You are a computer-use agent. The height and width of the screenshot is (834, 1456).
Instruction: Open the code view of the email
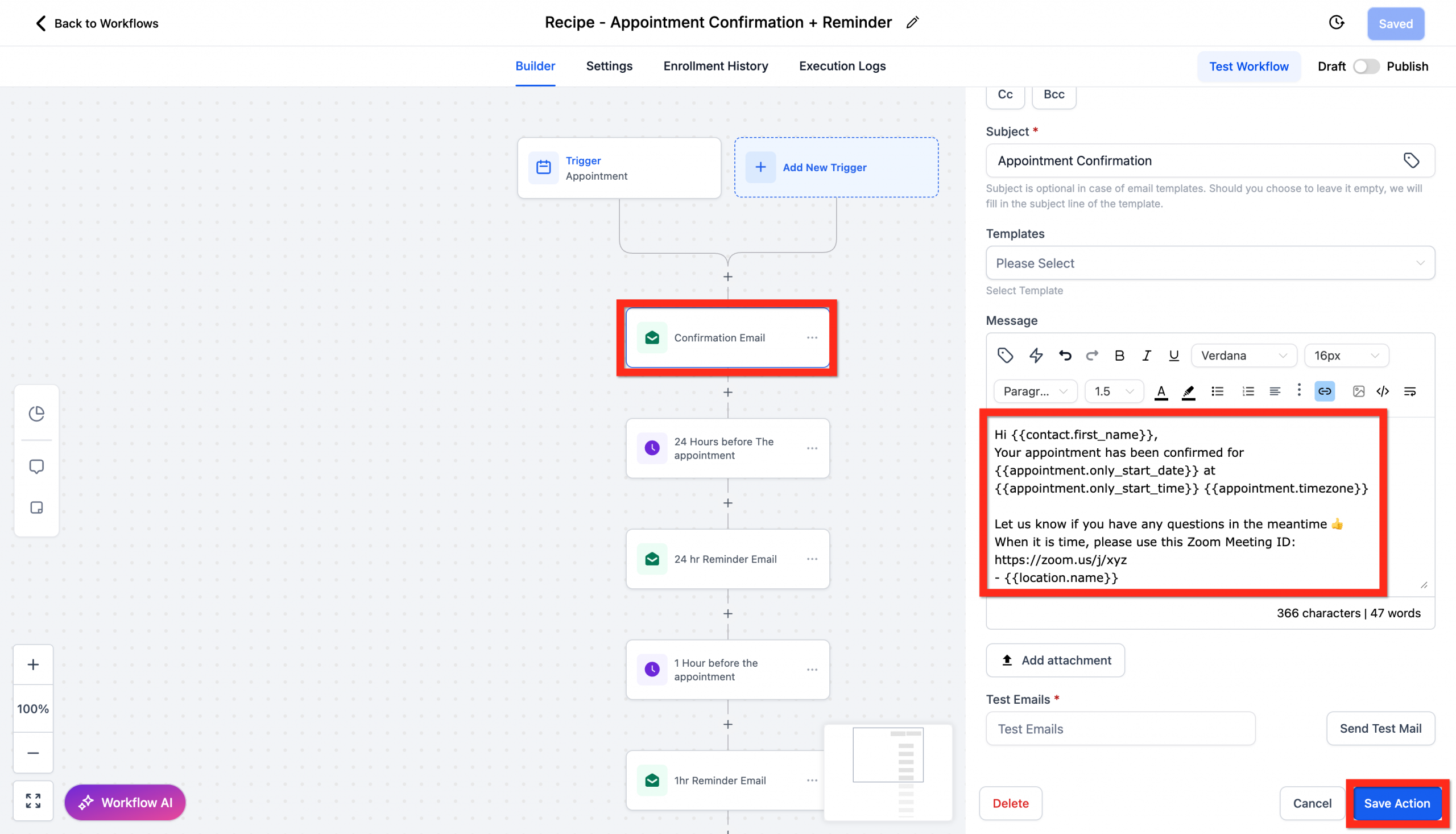[1383, 391]
